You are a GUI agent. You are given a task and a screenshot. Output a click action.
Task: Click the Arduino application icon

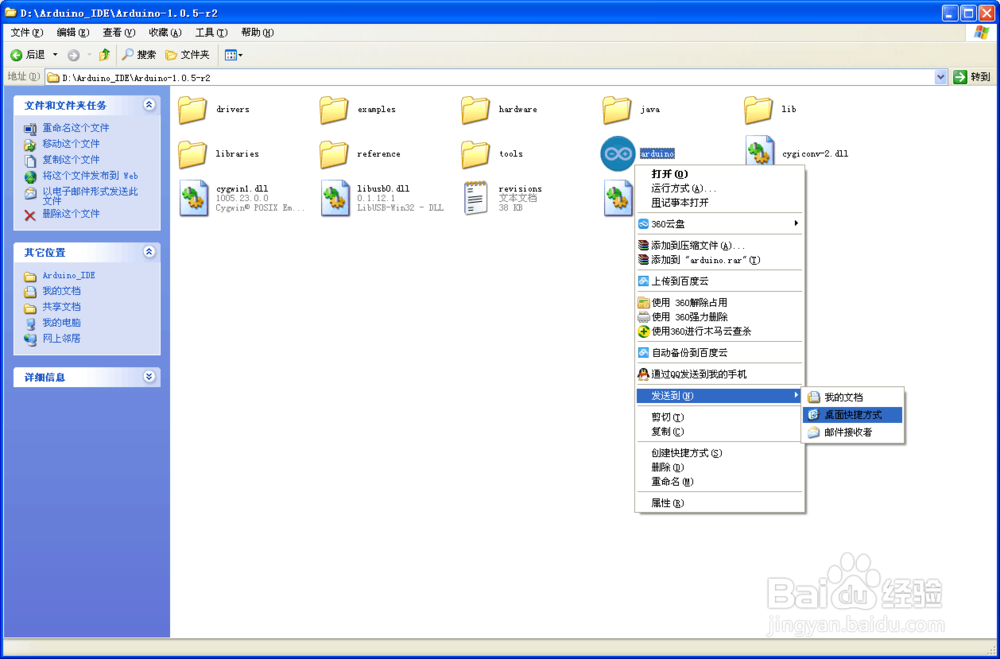click(617, 154)
